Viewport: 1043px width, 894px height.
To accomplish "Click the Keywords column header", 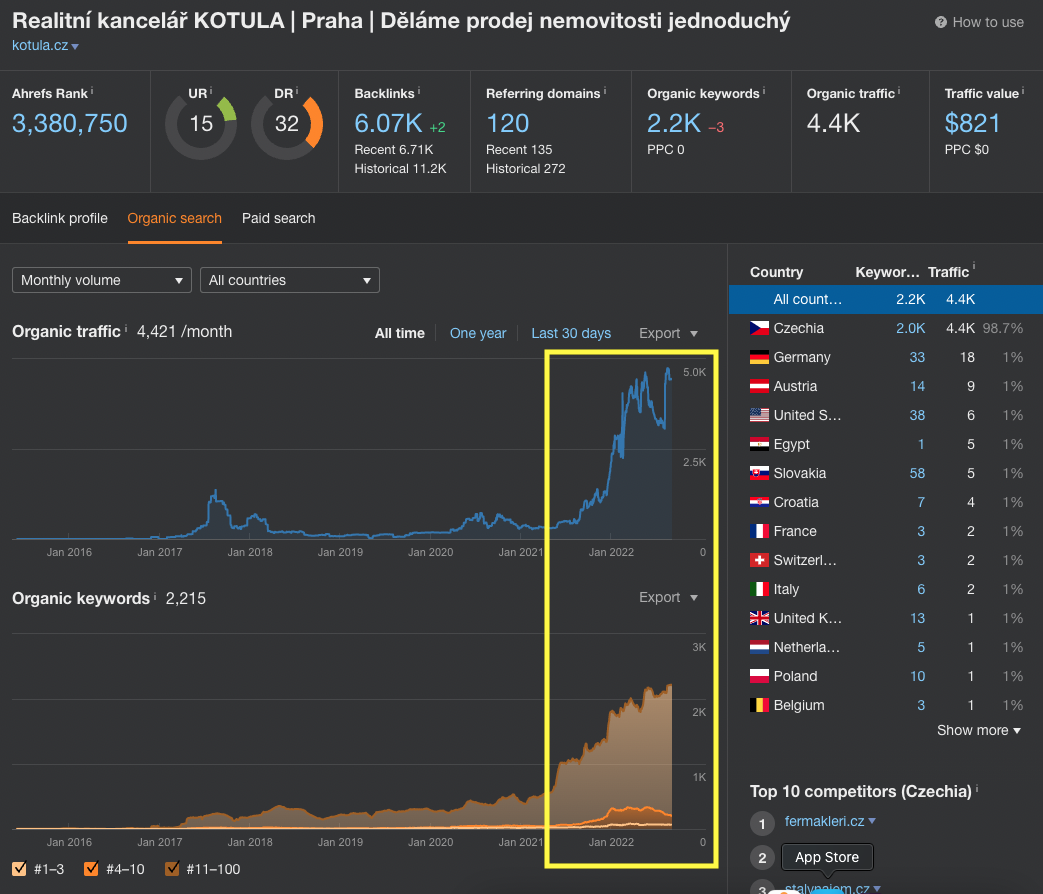I will point(887,272).
